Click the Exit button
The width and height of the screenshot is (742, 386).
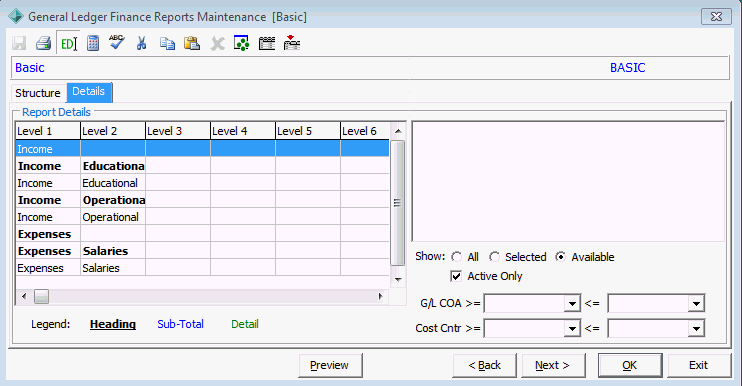coord(698,365)
